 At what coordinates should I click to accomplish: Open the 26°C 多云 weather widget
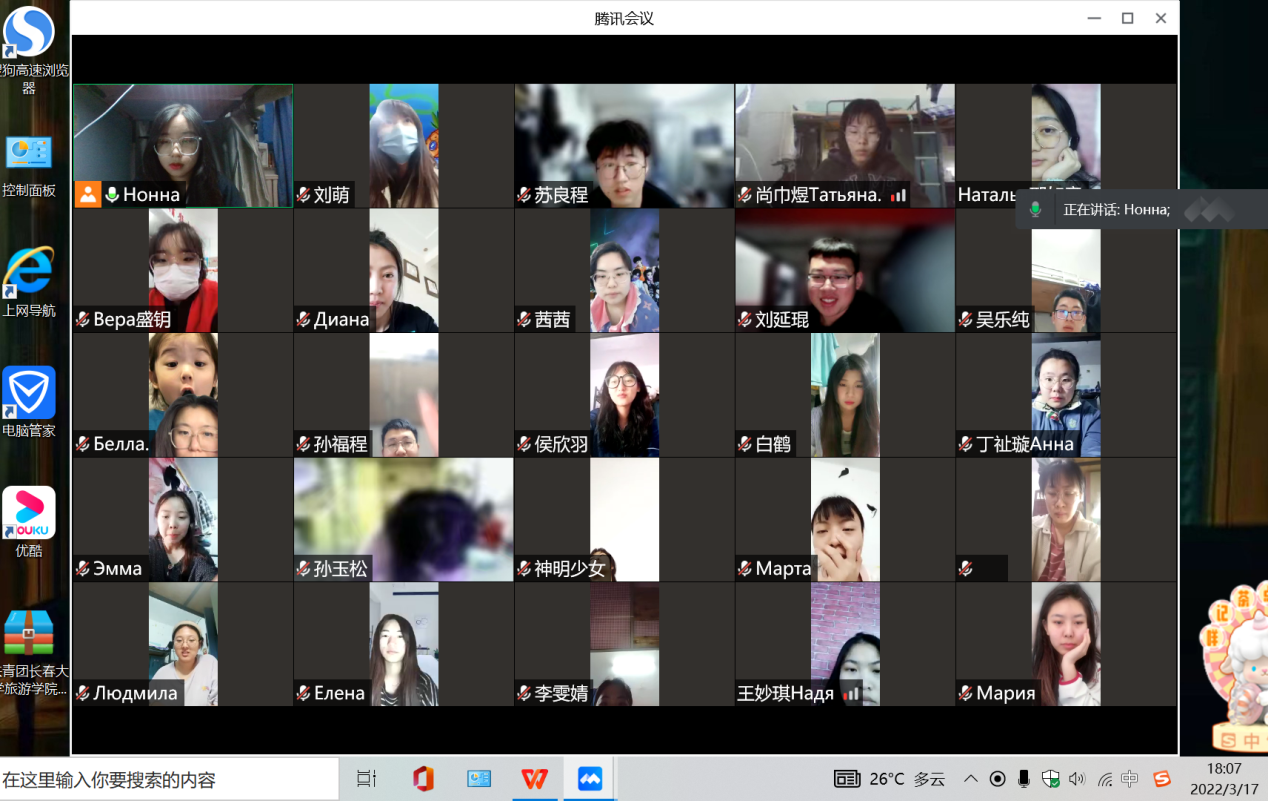tap(890, 778)
